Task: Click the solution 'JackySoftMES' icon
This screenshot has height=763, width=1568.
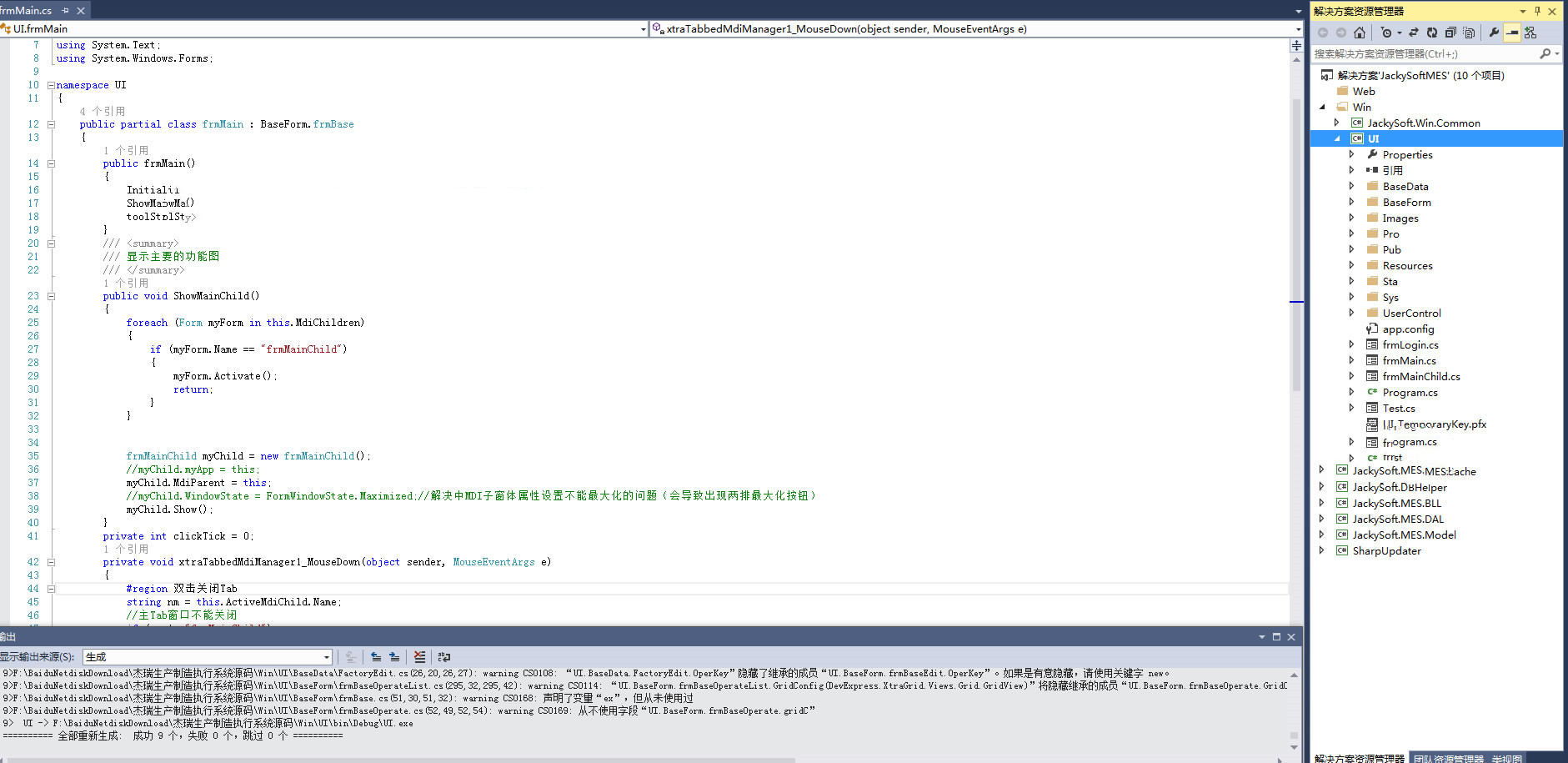Action: [x=1327, y=75]
